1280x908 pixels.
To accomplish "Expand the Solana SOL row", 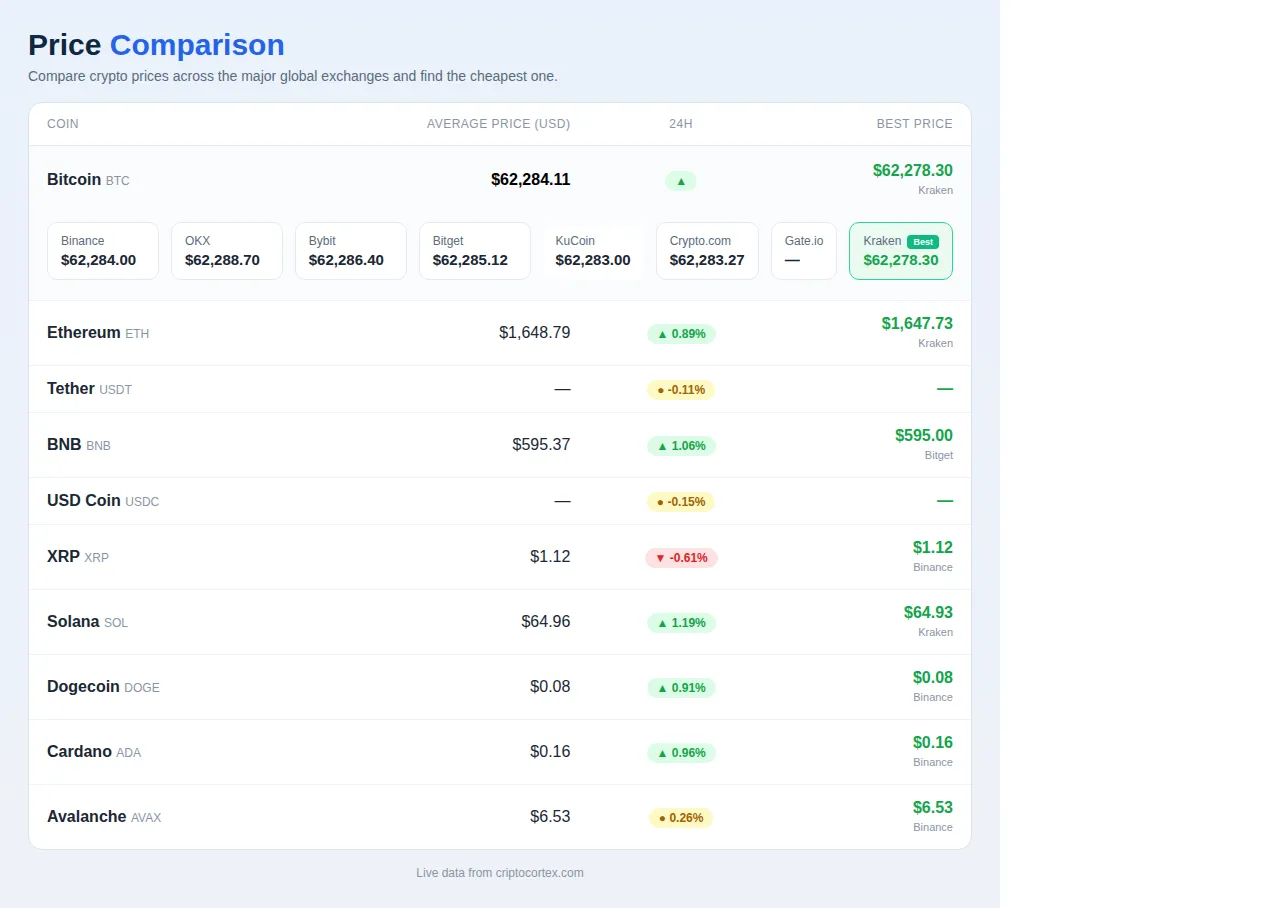I will [500, 622].
